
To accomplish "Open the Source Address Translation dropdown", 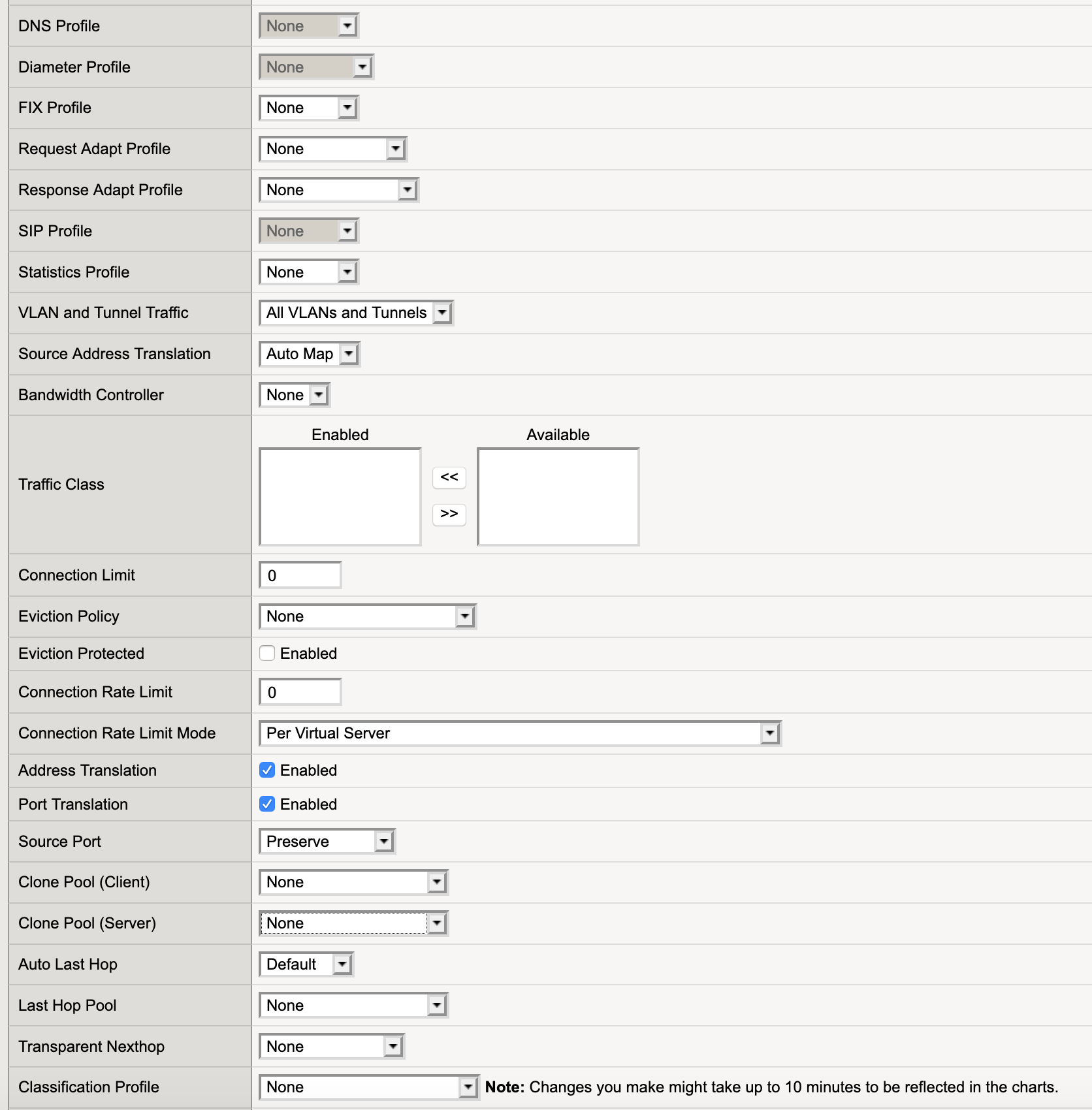I will coord(310,354).
